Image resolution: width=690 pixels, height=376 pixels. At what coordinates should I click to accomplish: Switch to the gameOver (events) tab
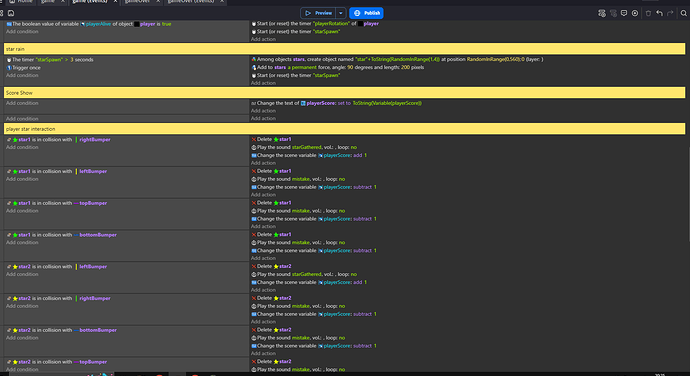[x=191, y=2]
